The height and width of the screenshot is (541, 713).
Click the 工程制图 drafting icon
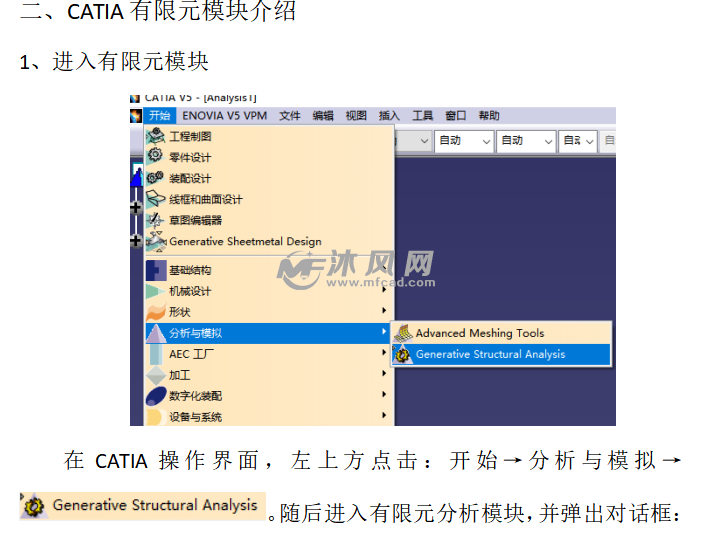click(156, 135)
